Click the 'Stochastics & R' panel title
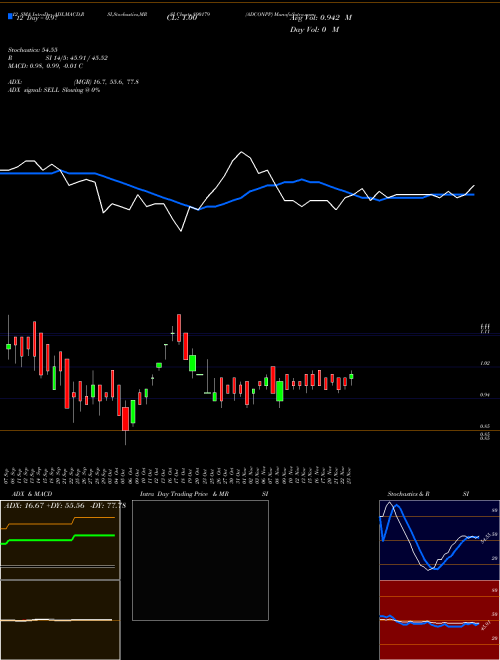500x660 pixels. click(x=409, y=494)
